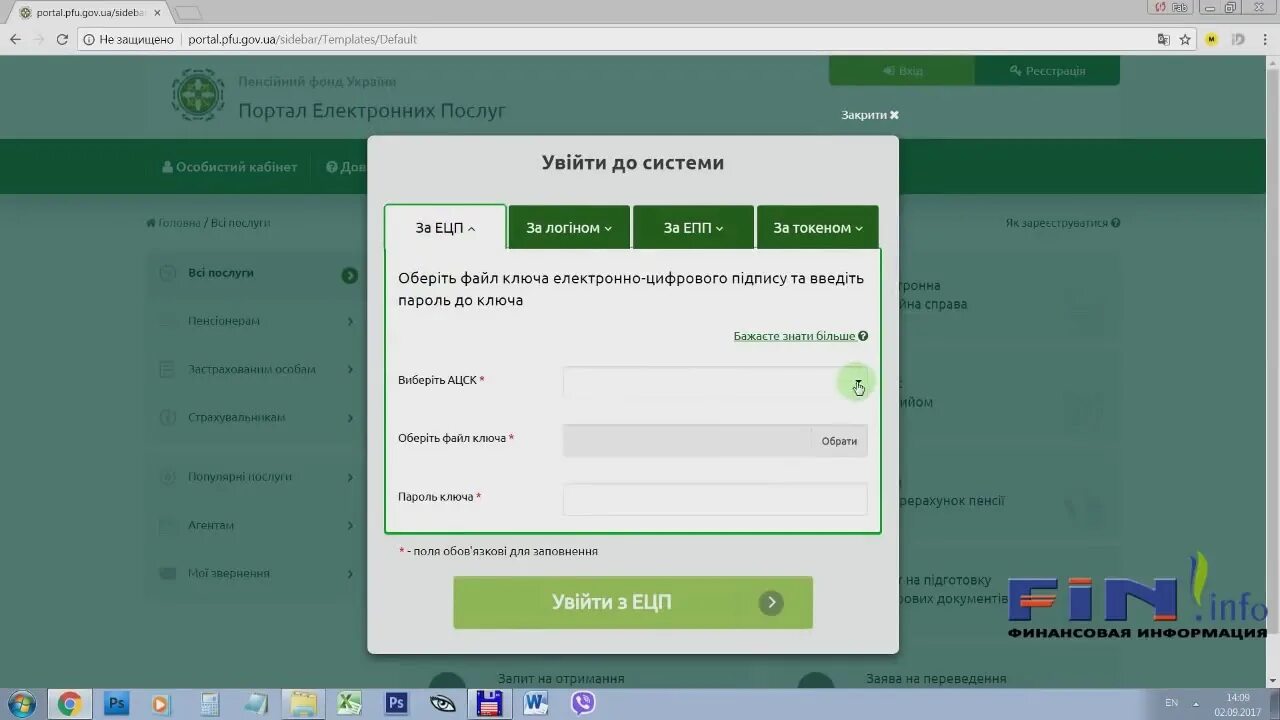Select Всі послуги in sidebar
This screenshot has height=720, width=1280.
(254, 273)
